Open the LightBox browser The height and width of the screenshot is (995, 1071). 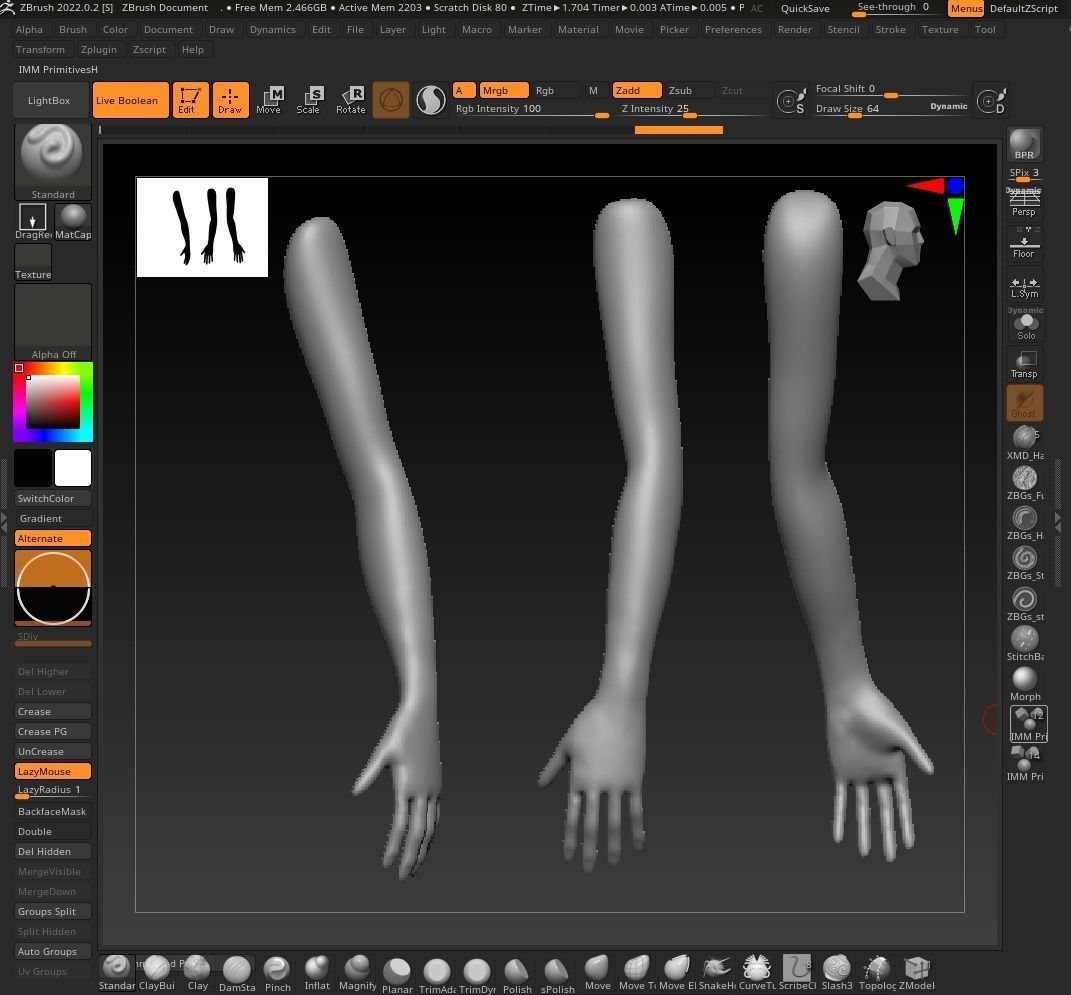48,100
